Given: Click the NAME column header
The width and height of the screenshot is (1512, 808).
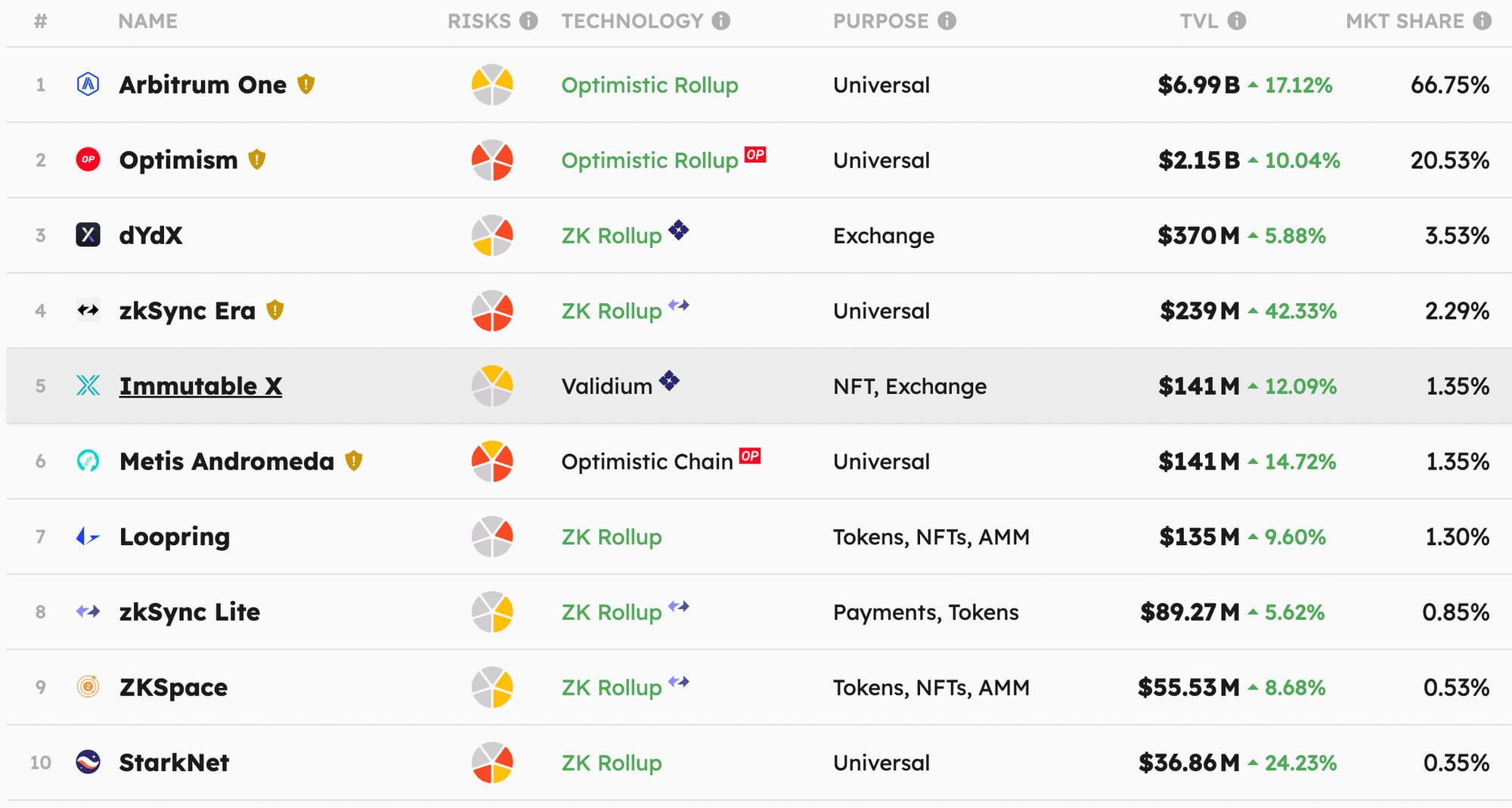Looking at the screenshot, I should (x=148, y=21).
